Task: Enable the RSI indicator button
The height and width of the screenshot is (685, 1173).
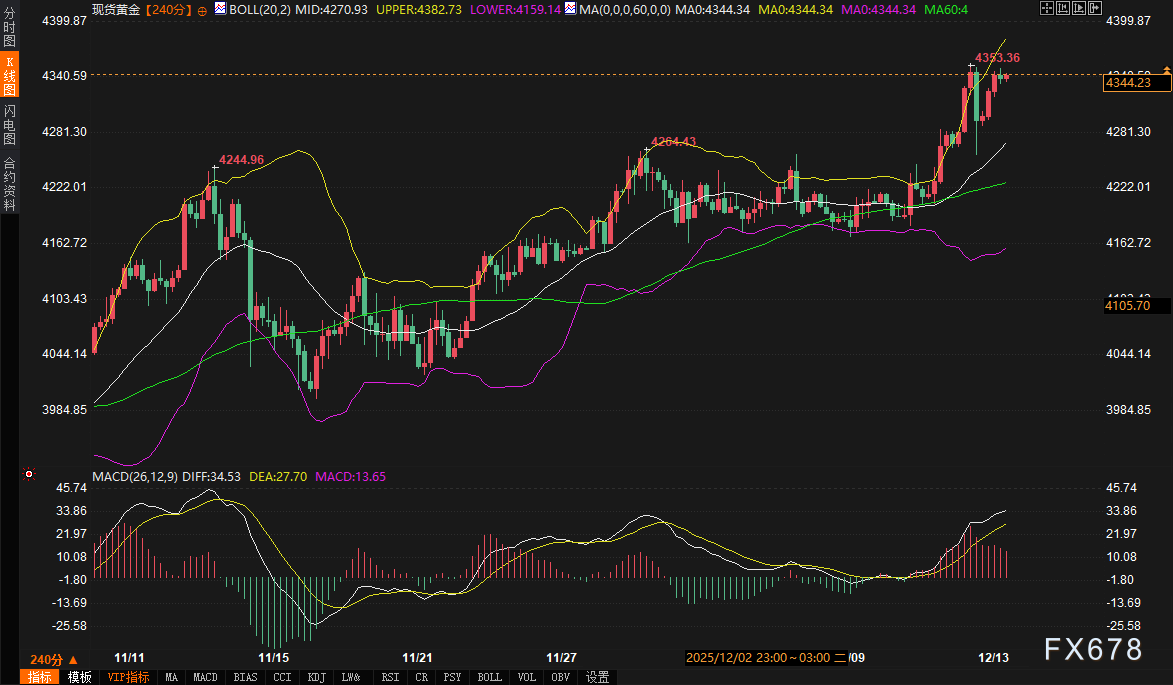Action: point(389,677)
